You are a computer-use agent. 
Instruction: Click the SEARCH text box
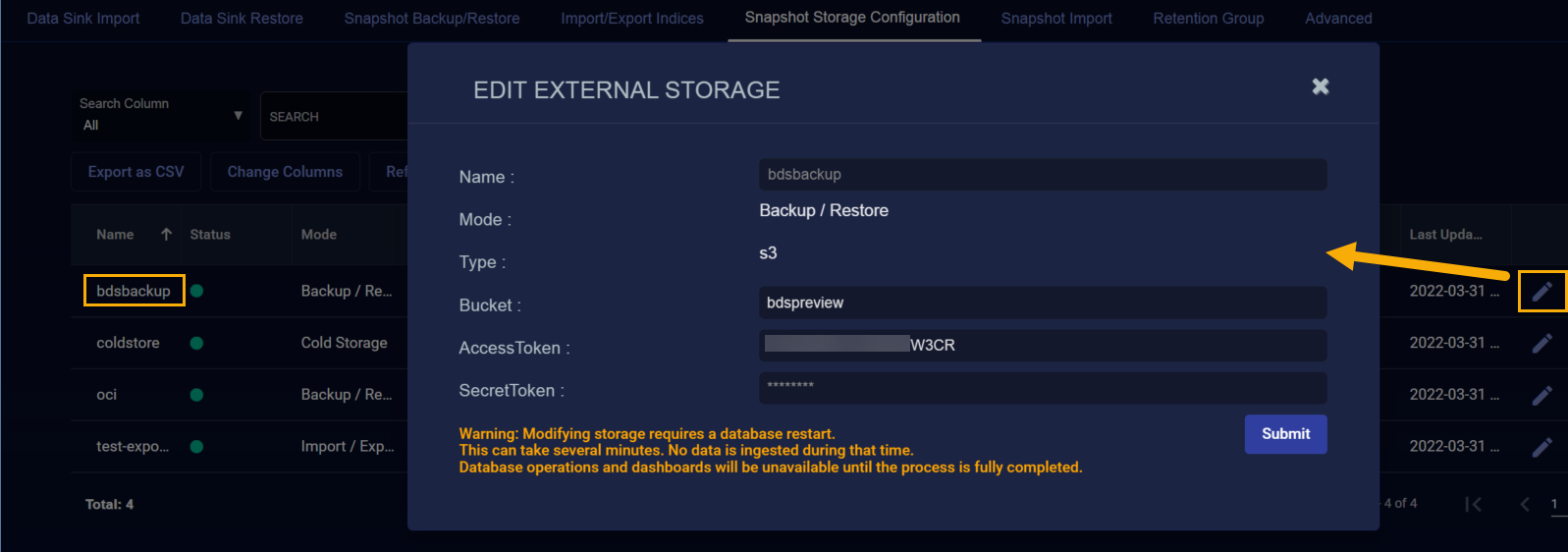pos(334,116)
